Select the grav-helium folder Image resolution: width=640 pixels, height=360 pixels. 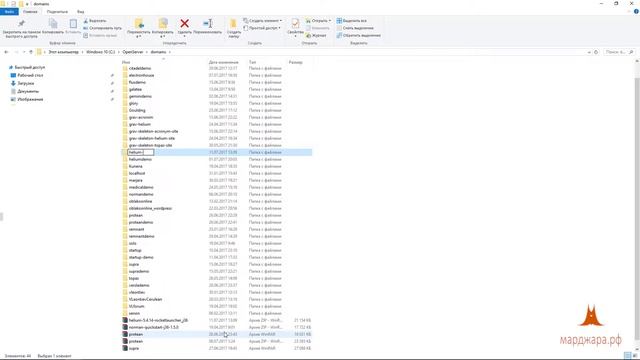tap(140, 124)
